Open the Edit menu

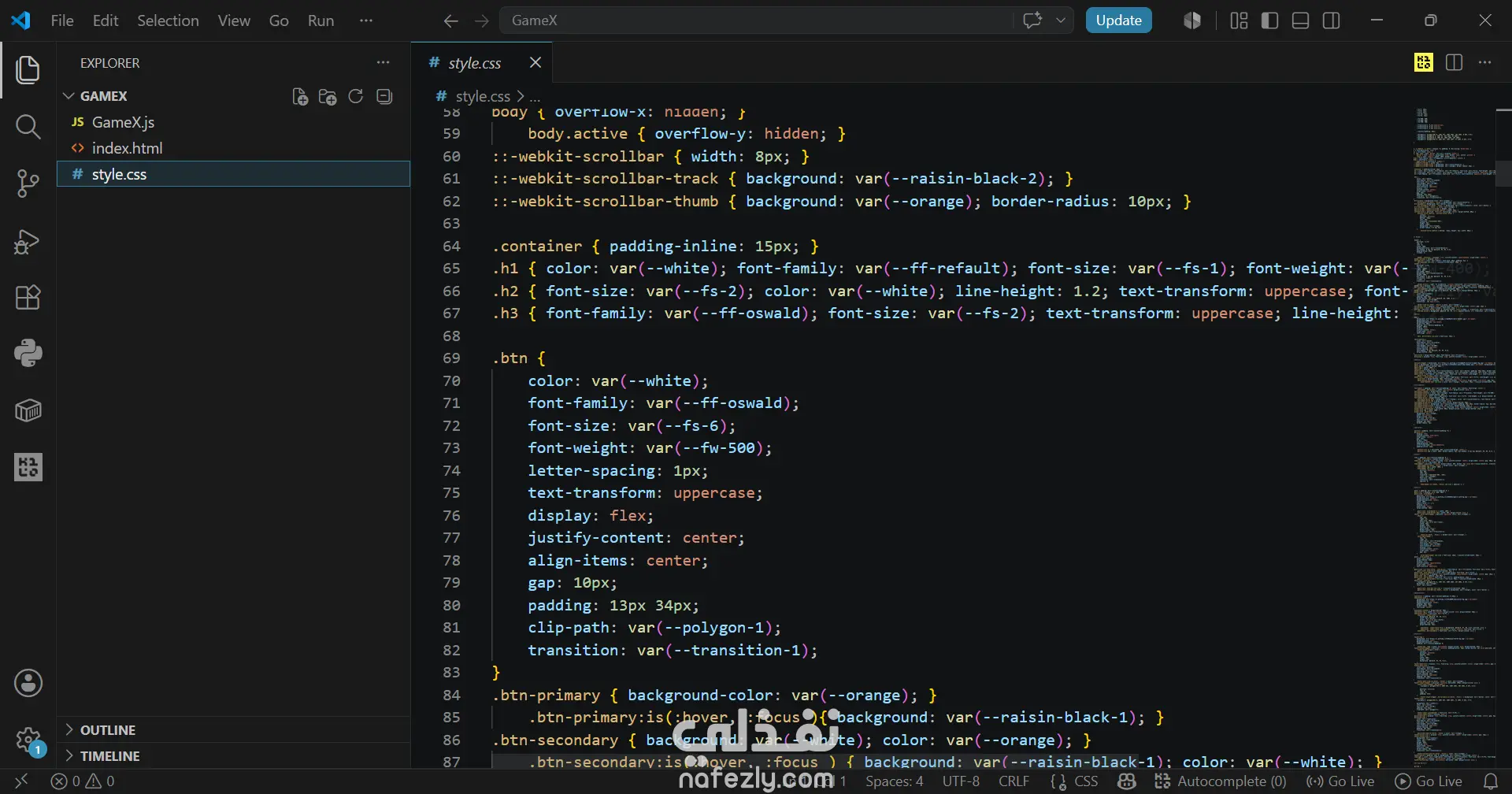106,20
